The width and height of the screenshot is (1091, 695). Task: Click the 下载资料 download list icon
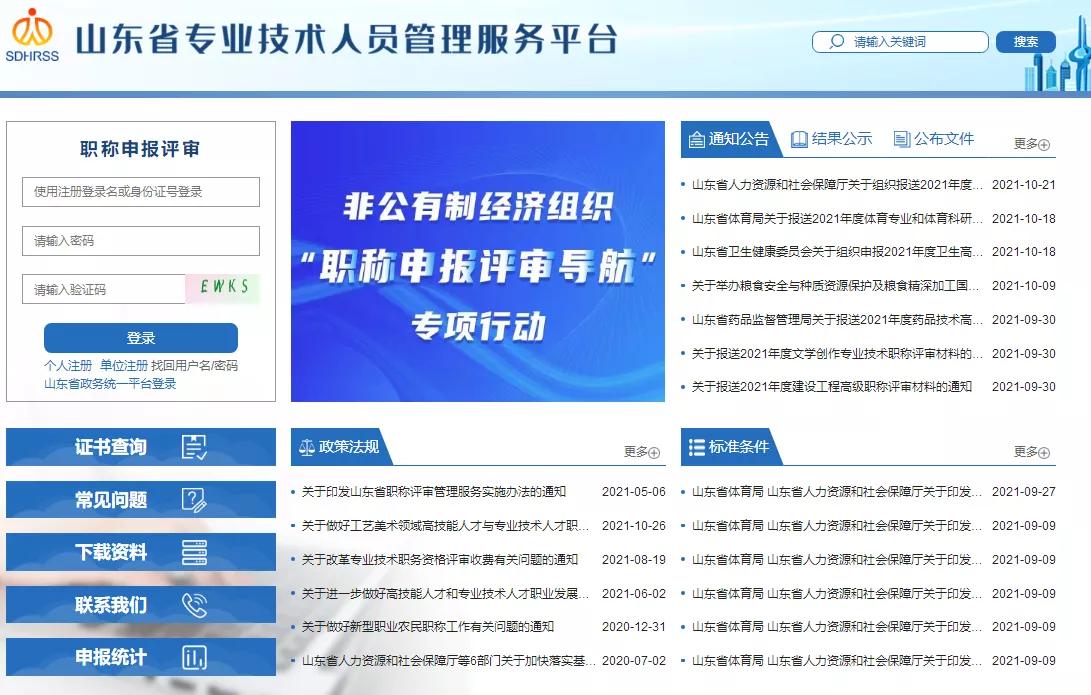(196, 551)
